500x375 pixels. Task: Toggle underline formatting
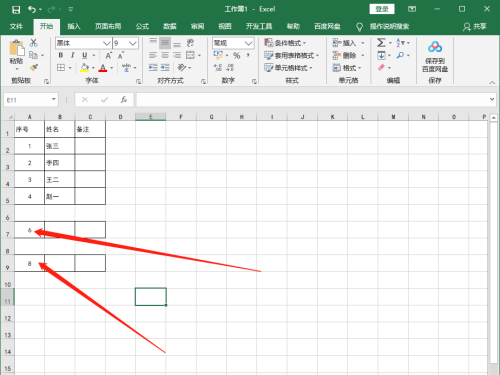85,55
